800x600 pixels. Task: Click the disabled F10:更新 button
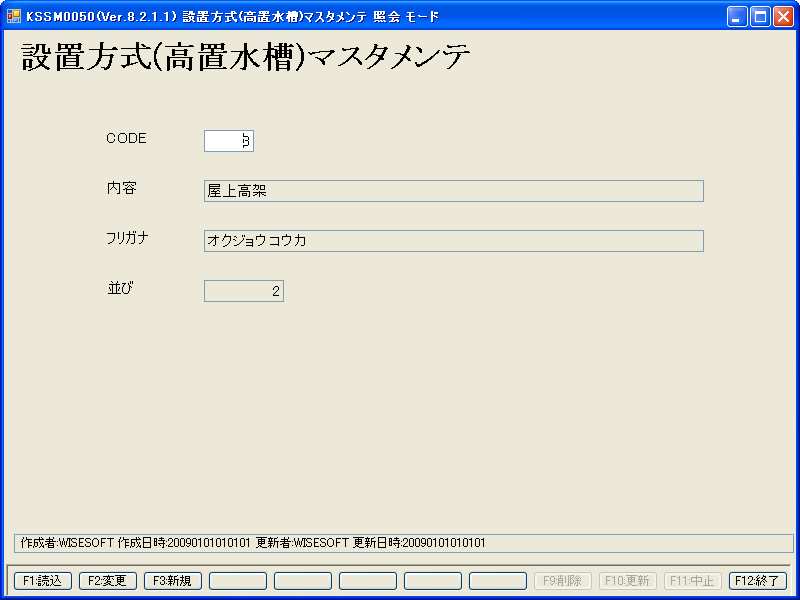coord(628,581)
